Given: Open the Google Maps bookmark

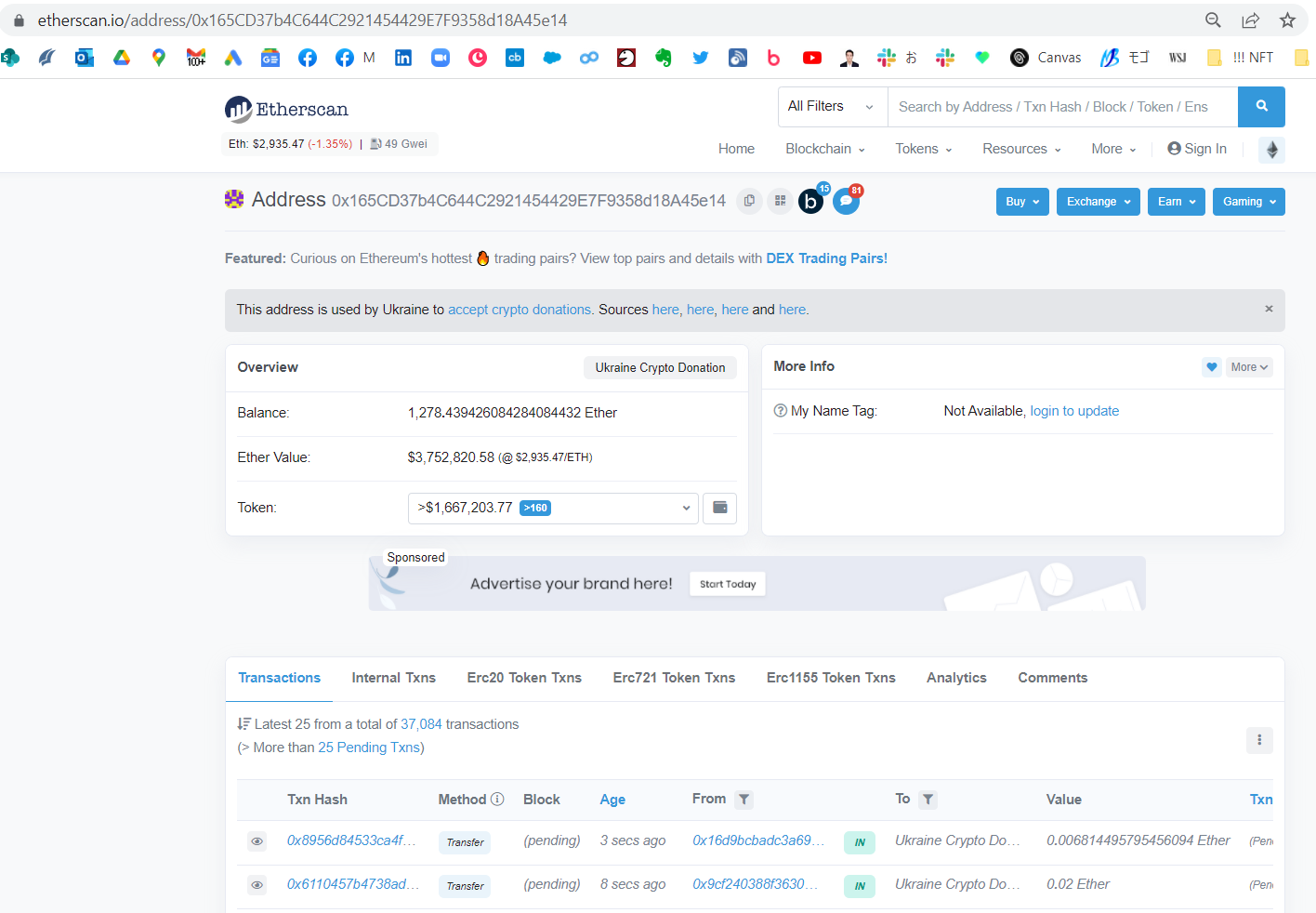Looking at the screenshot, I should (x=159, y=58).
